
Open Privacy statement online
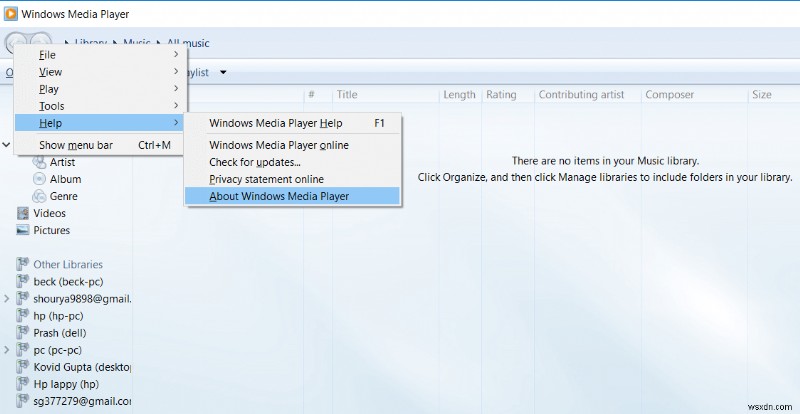(x=292, y=179)
